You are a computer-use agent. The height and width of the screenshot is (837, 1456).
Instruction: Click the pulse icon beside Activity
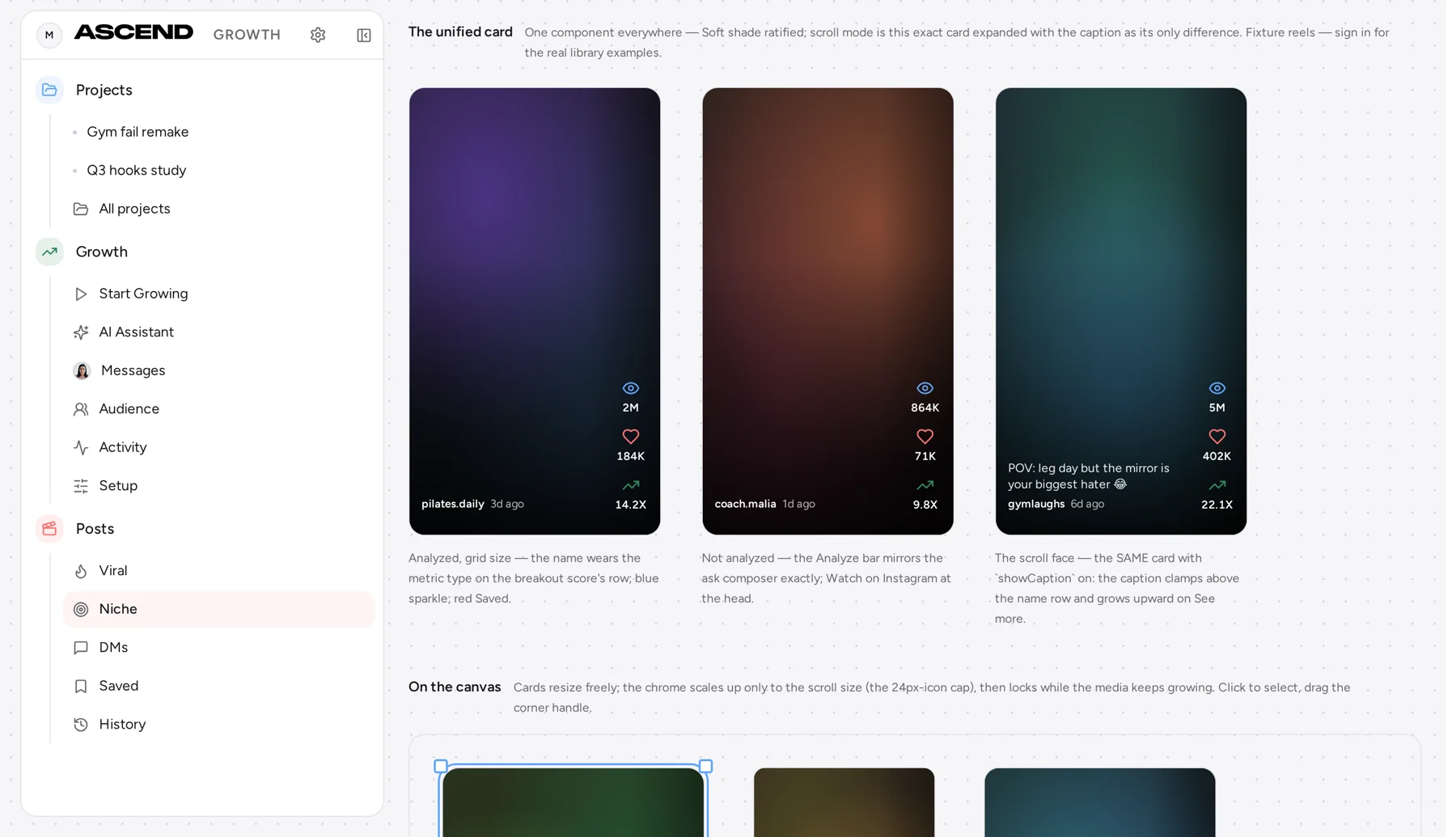(81, 447)
